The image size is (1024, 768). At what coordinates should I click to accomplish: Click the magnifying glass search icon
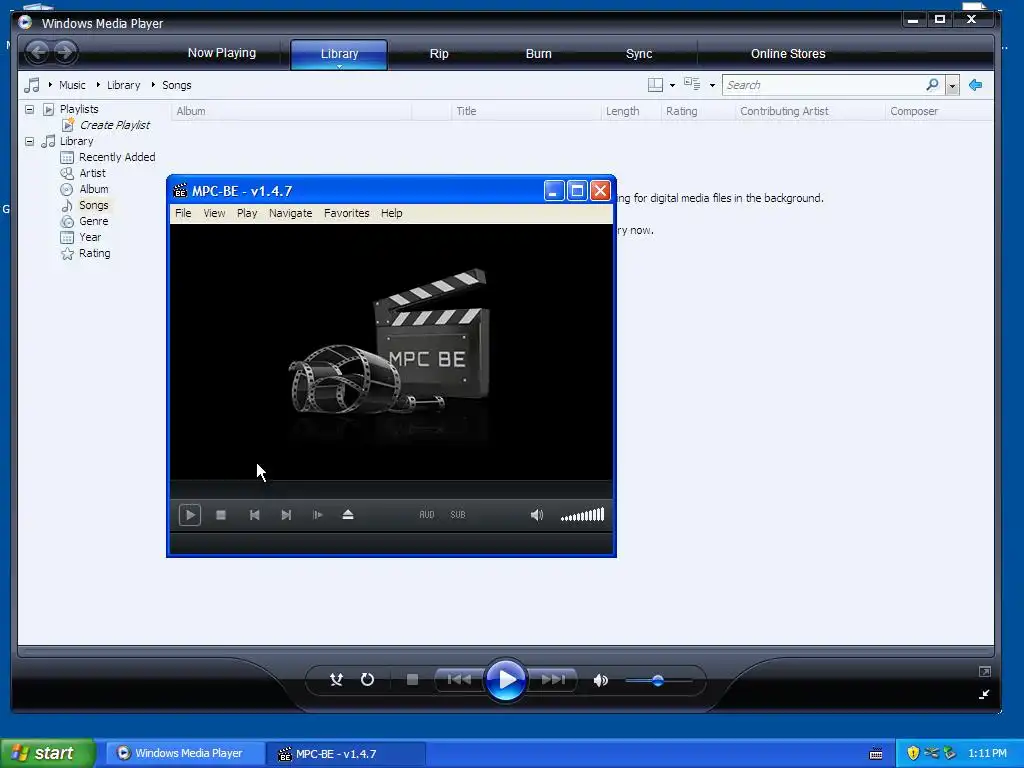tap(932, 84)
